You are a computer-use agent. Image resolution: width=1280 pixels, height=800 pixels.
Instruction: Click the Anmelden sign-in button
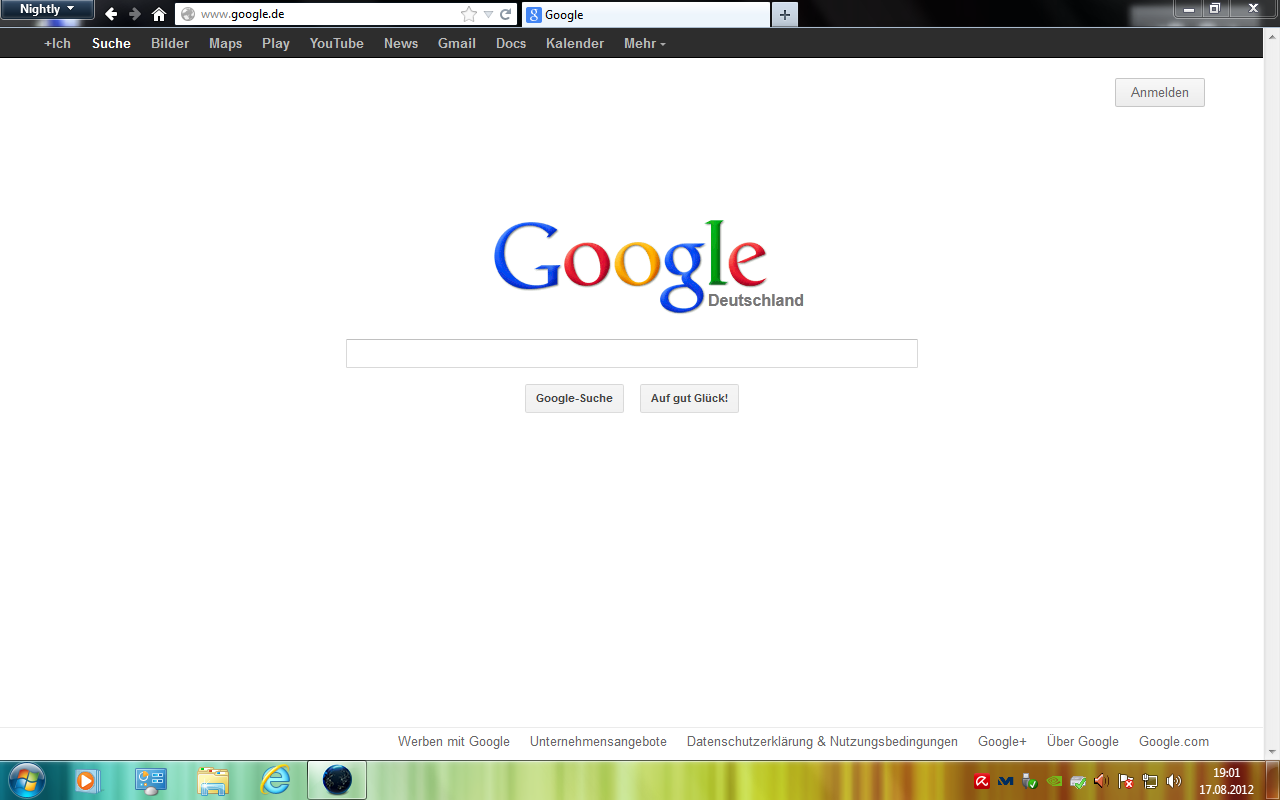1160,92
